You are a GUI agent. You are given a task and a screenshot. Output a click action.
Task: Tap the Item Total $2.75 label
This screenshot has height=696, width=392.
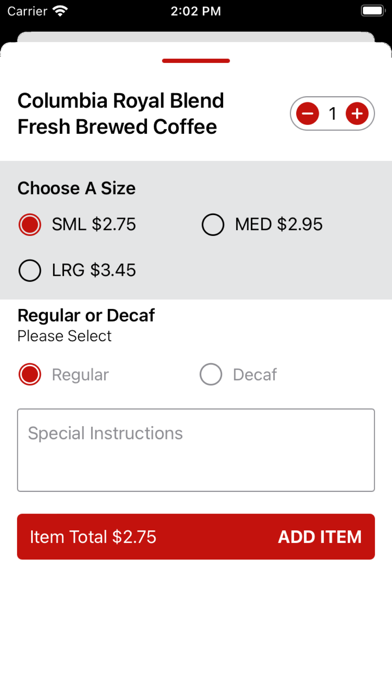(x=93, y=537)
